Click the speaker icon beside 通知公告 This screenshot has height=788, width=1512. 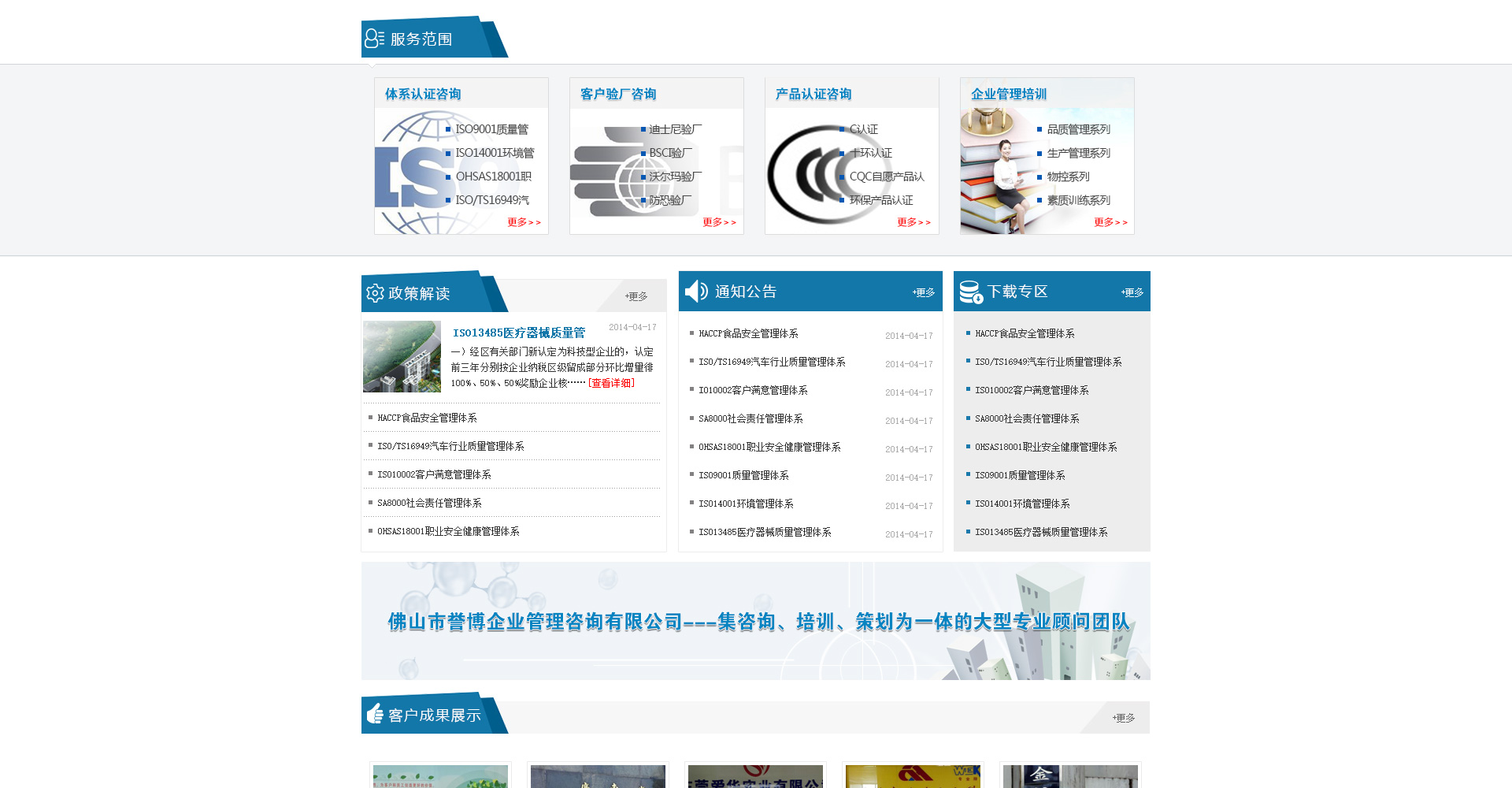tap(696, 292)
